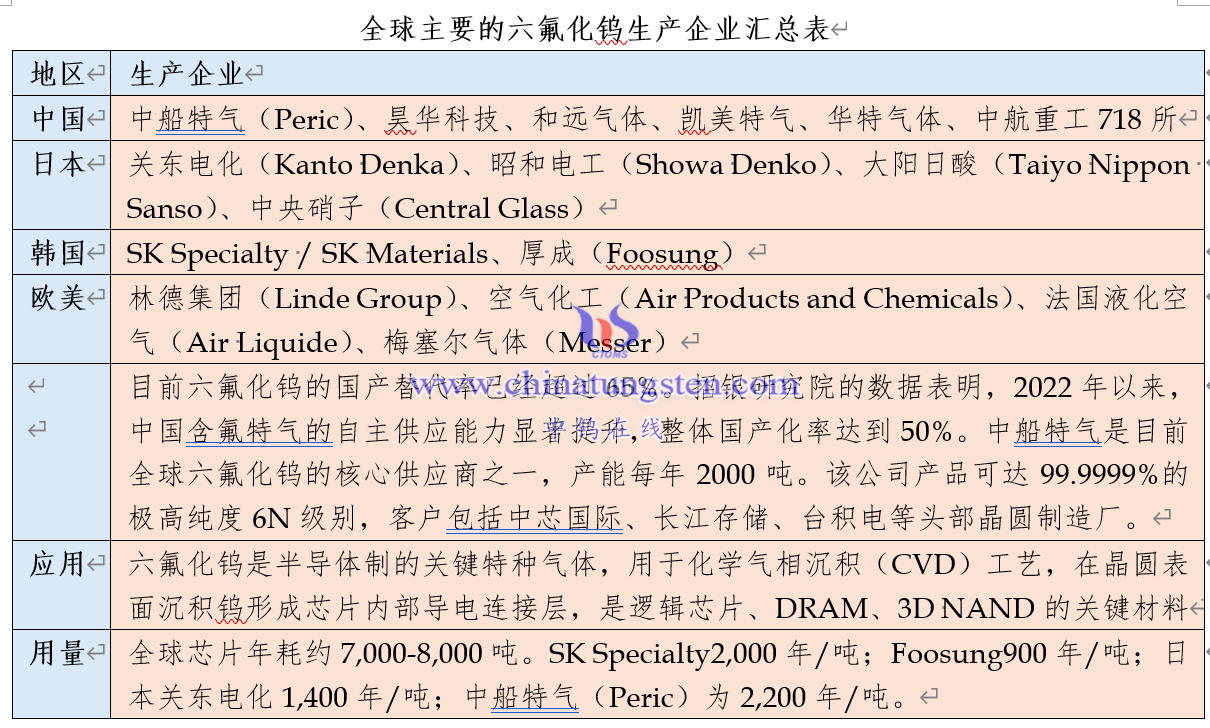Click the Air Products and Chemicals text
1210x728 pixels.
(x=817, y=299)
